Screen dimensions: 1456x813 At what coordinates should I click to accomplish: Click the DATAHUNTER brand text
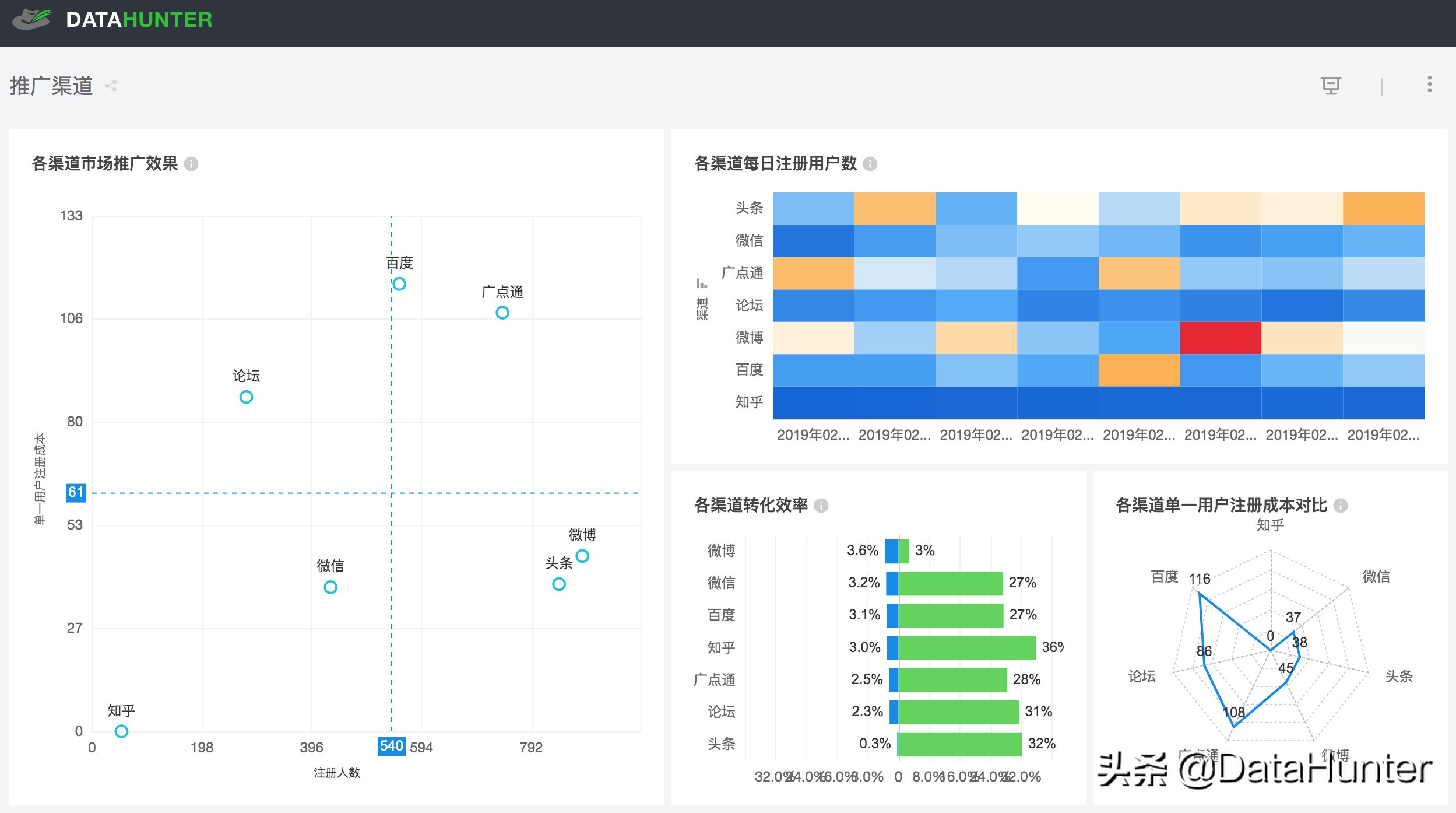139,20
